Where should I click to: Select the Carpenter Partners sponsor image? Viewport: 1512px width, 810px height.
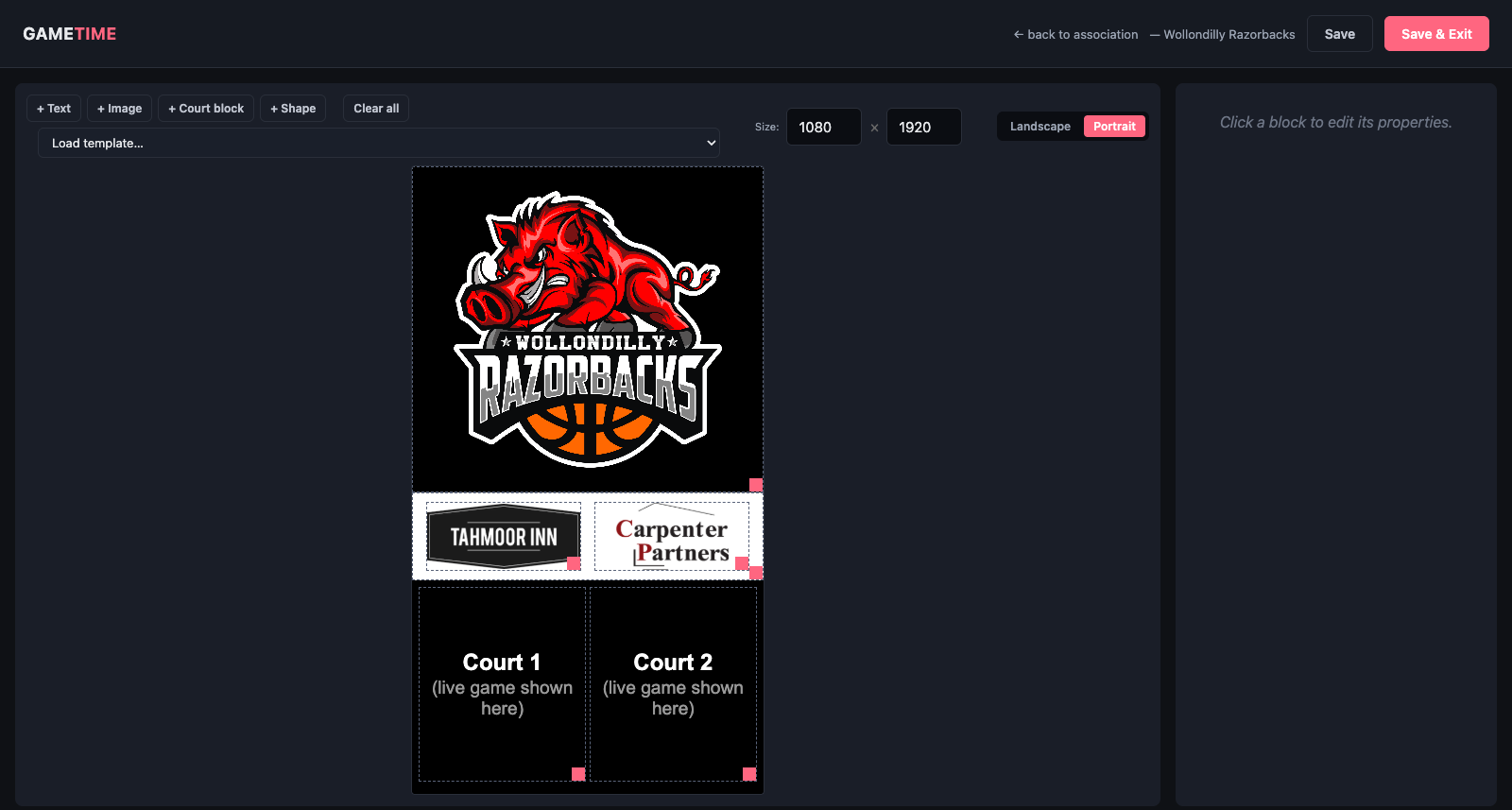click(x=672, y=536)
